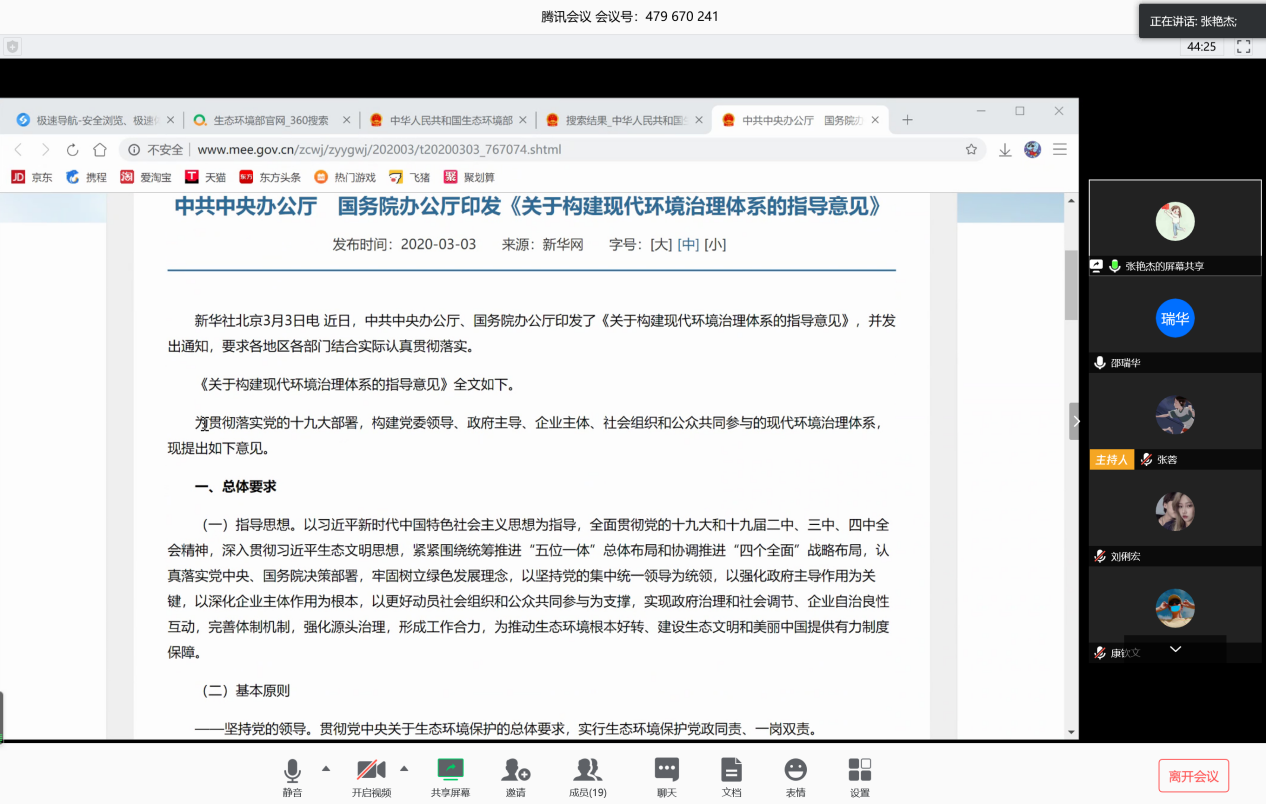Open the 成员(19) members list

click(588, 770)
